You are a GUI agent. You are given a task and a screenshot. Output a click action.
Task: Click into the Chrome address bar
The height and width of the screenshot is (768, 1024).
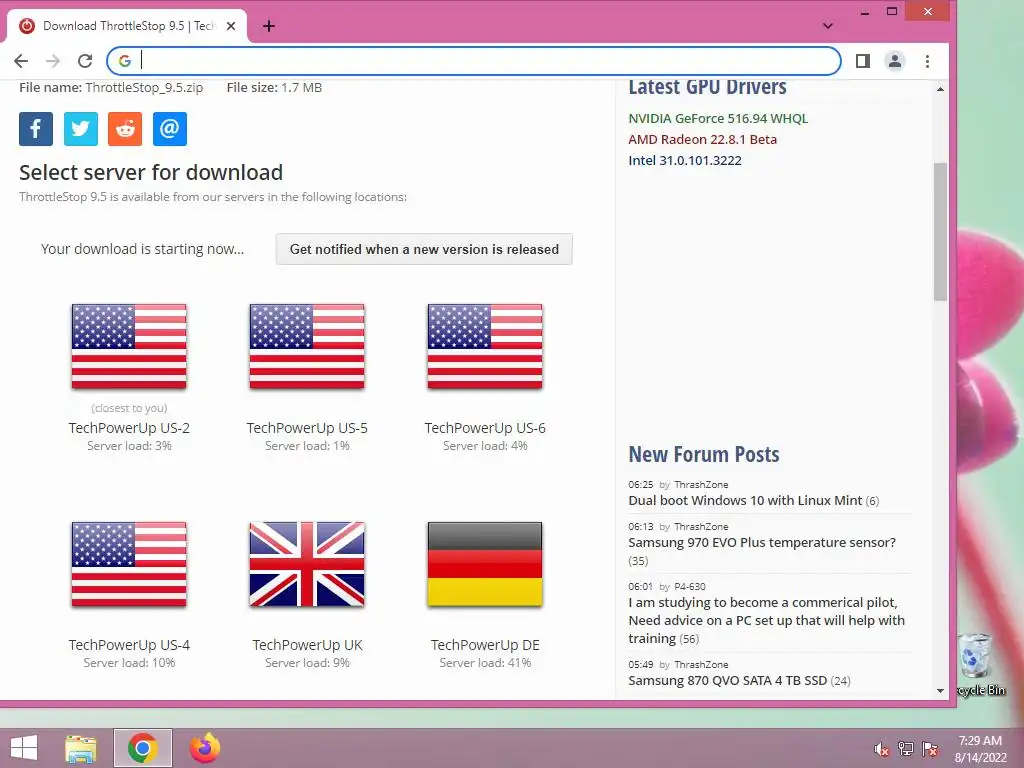(x=473, y=61)
